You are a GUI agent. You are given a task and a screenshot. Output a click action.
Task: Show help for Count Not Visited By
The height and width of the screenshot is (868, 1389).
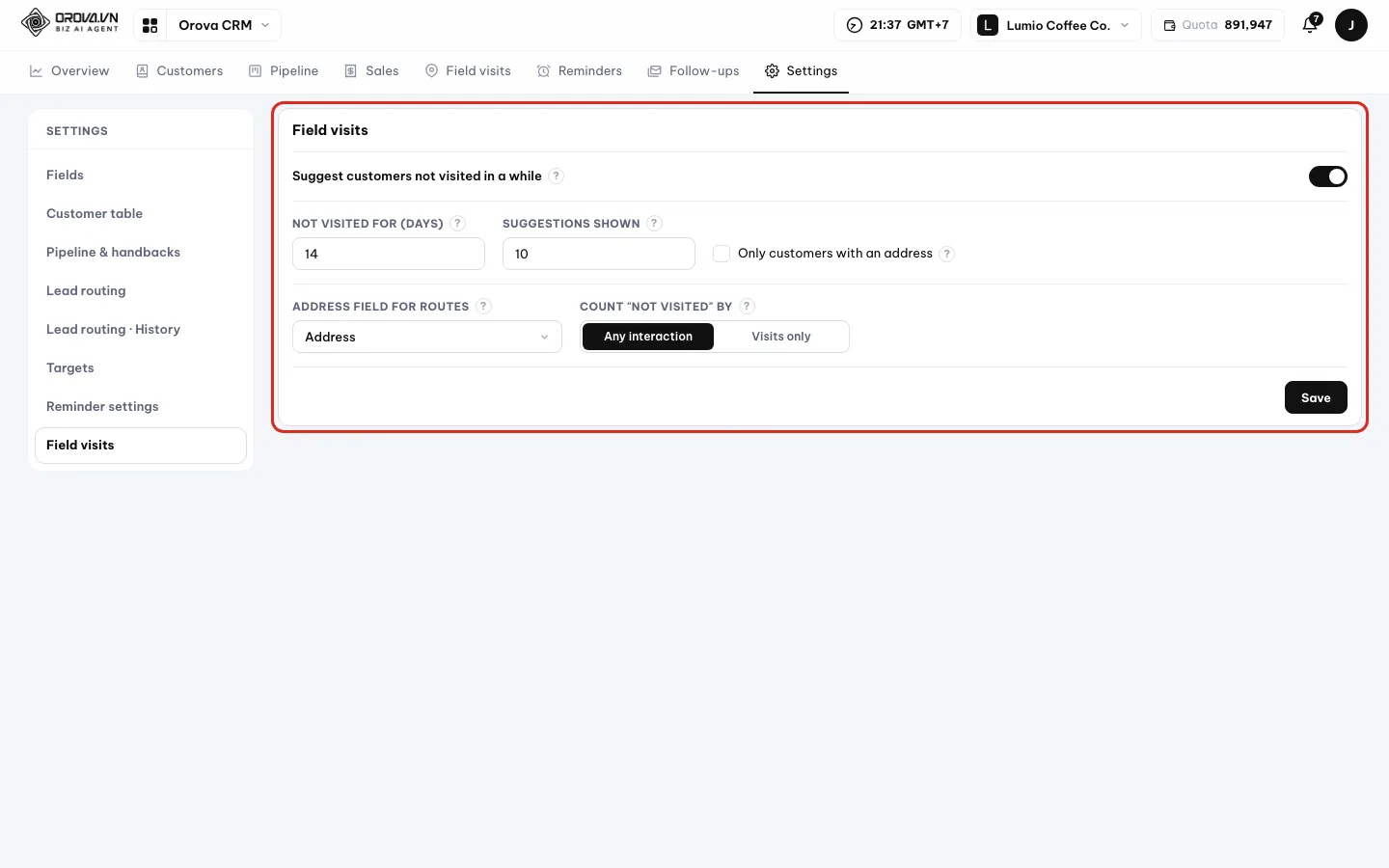click(x=747, y=306)
